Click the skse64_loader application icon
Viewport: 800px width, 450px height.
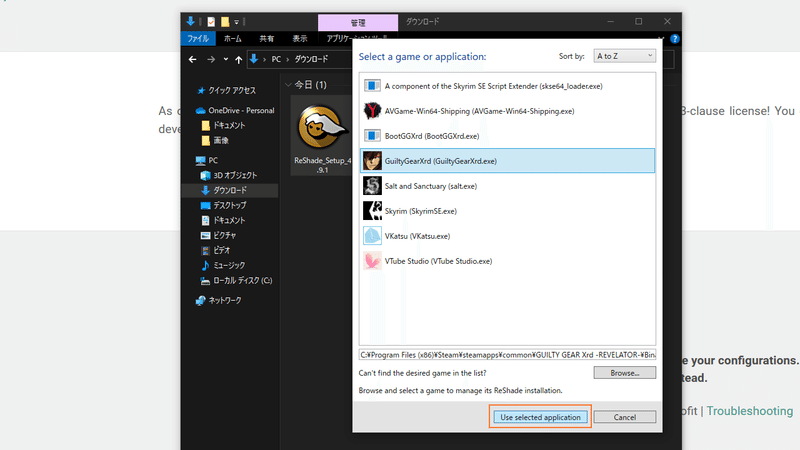point(372,86)
